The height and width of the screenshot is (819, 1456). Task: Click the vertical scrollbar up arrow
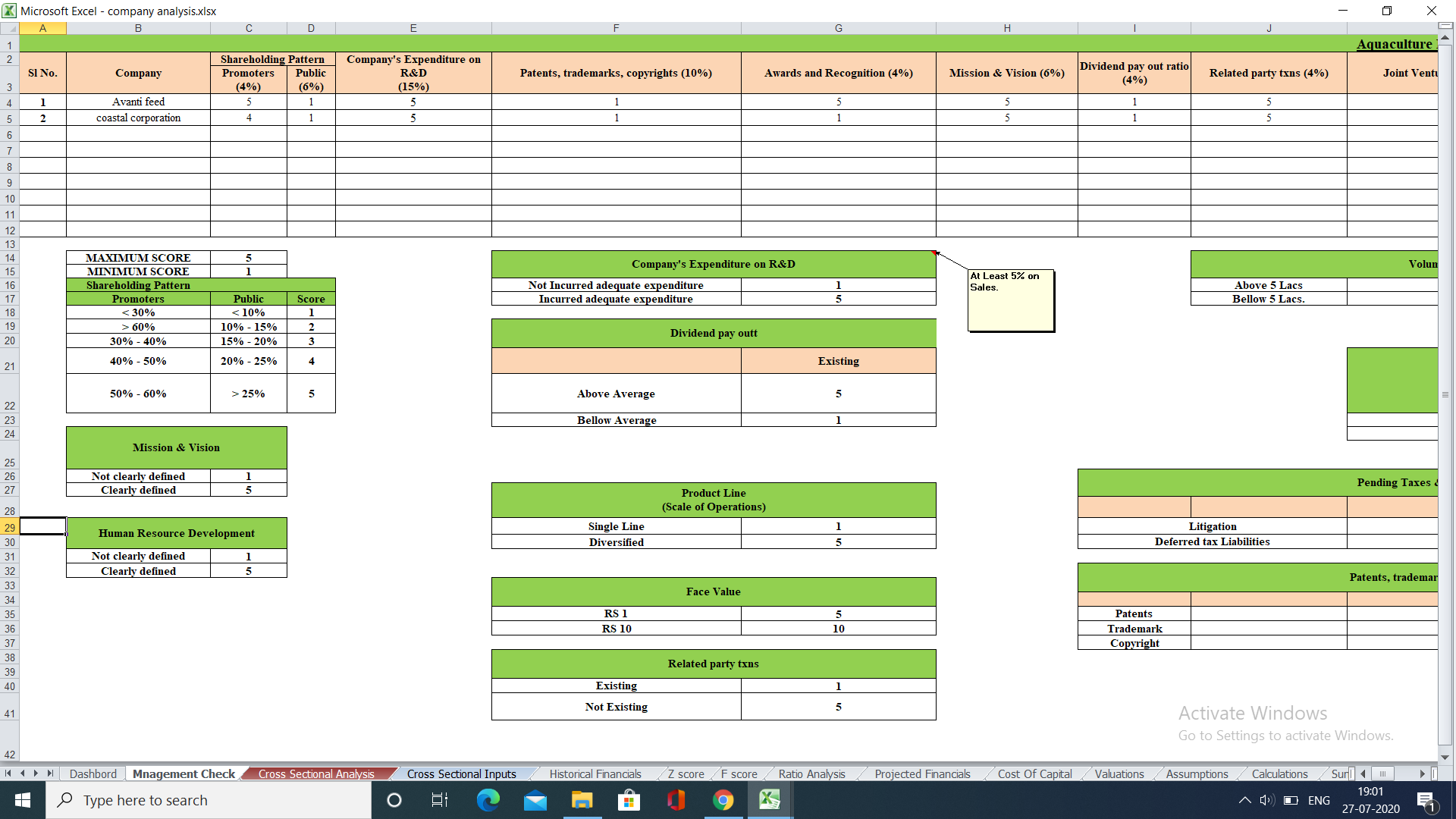point(1445,36)
